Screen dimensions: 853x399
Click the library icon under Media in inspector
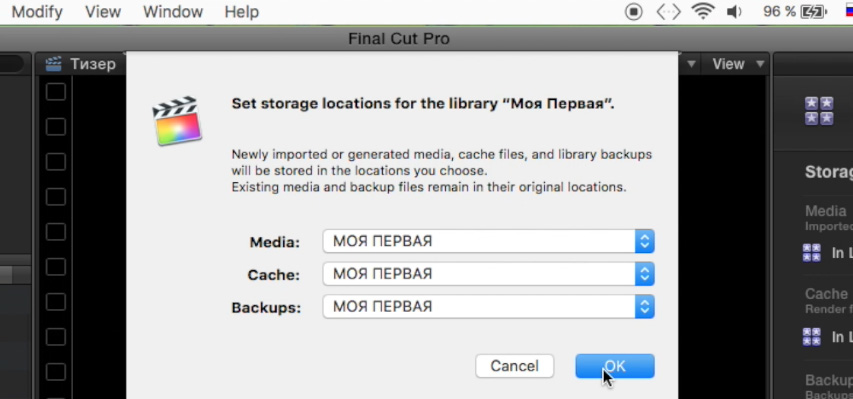click(x=812, y=253)
